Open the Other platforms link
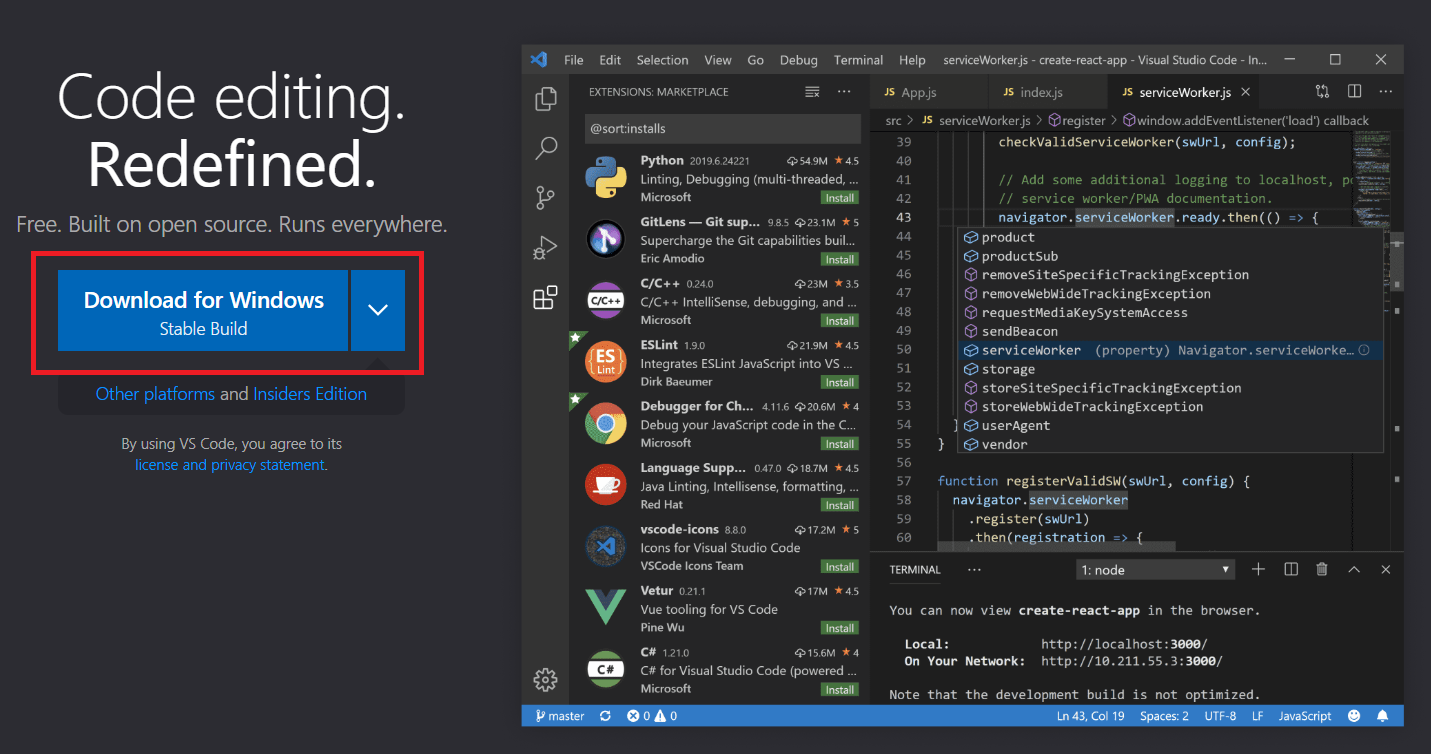The image size is (1431, 754). 155,394
